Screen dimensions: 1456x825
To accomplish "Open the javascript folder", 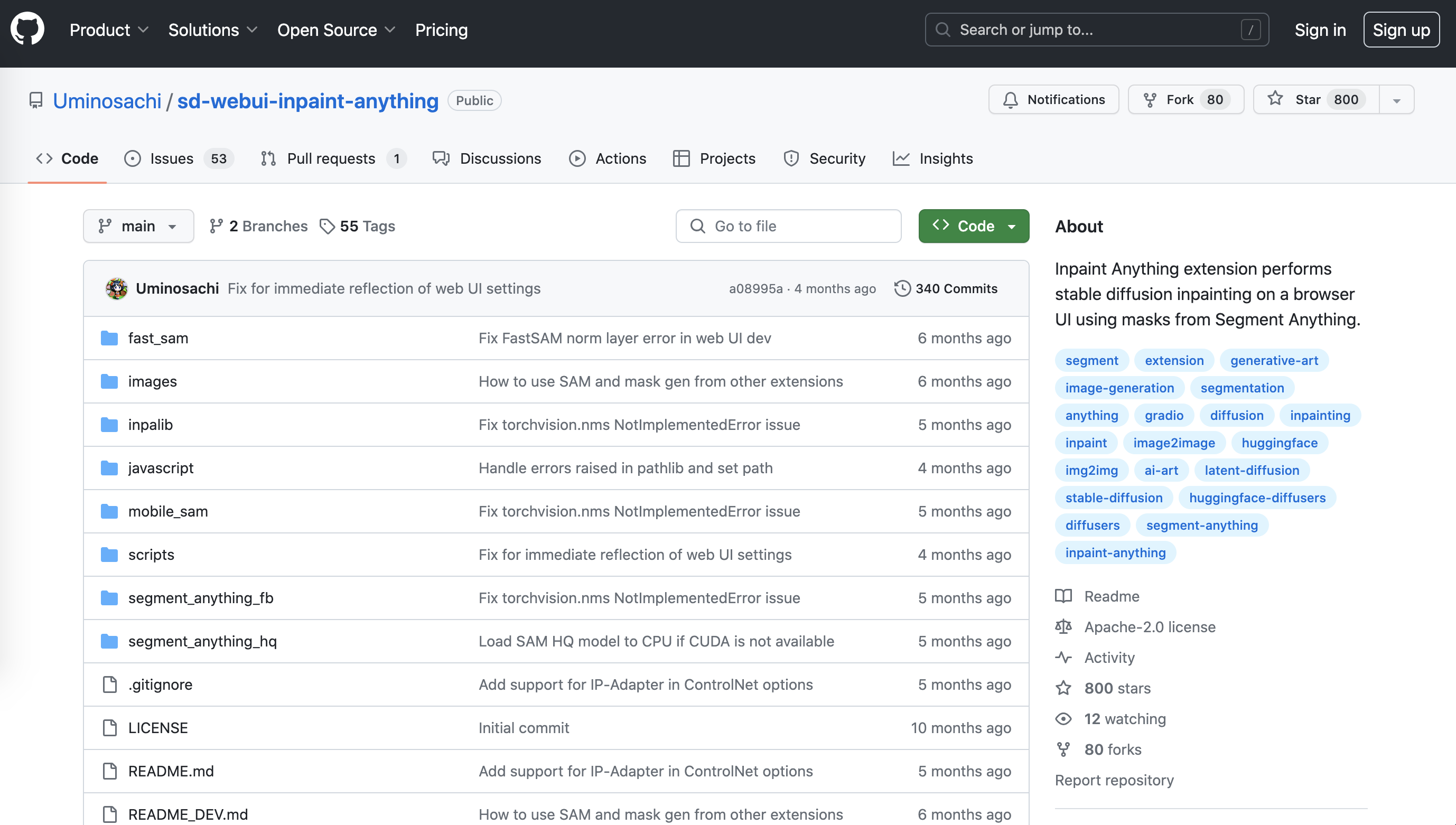I will [161, 467].
